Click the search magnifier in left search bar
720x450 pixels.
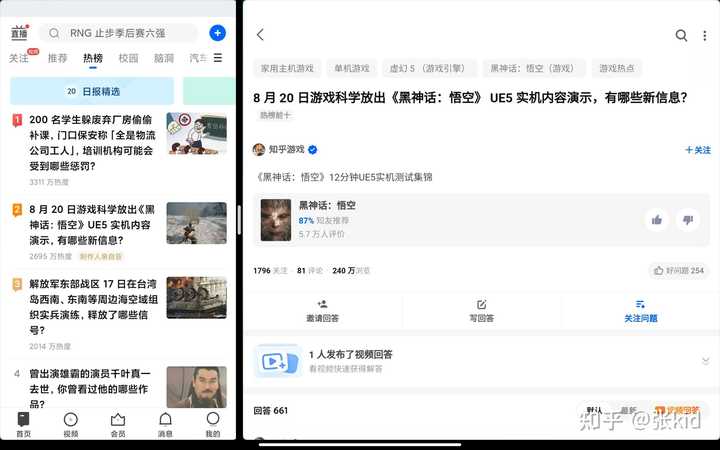(54, 33)
